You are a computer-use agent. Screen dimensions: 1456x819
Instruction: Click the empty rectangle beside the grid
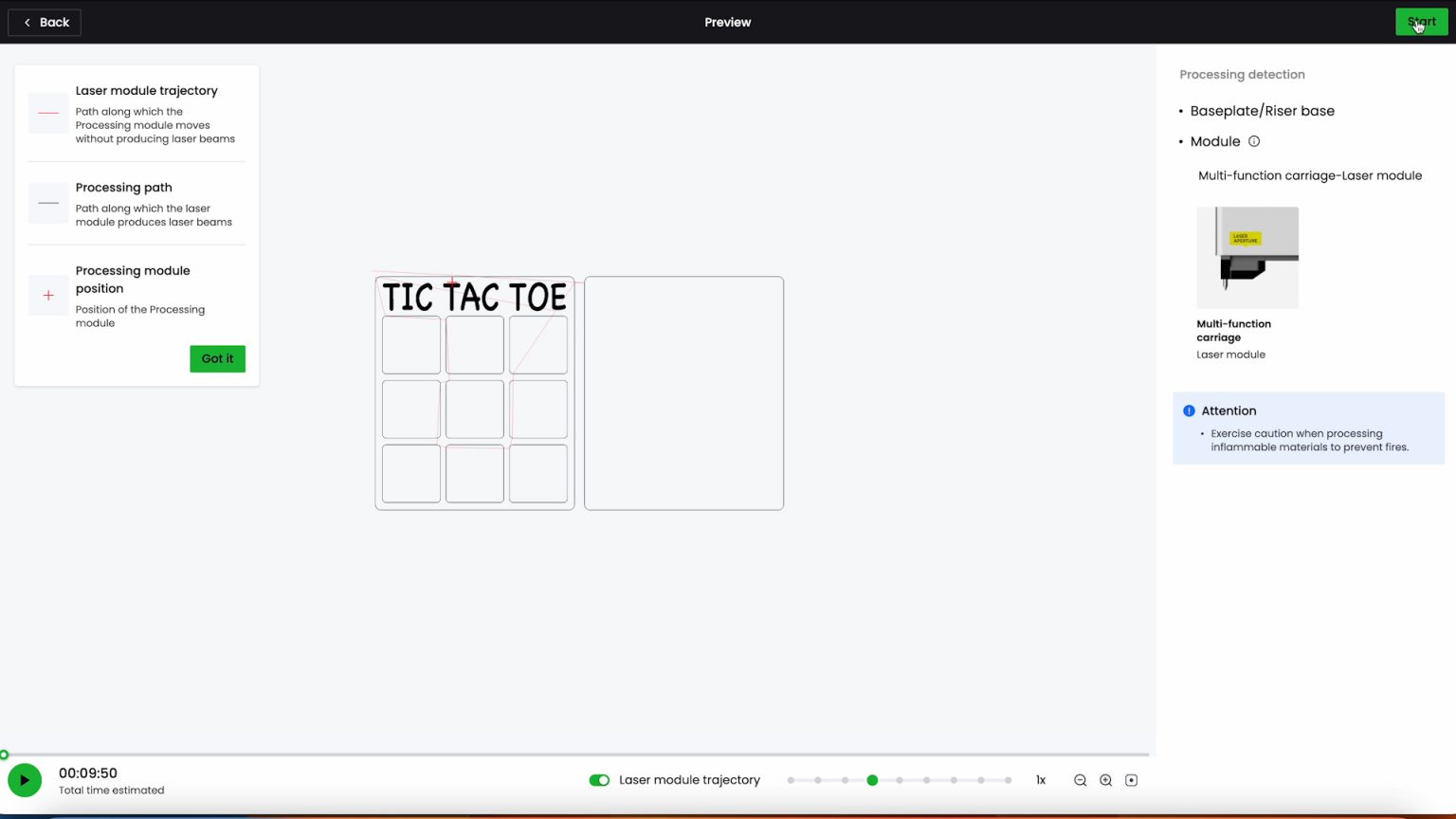pos(683,393)
